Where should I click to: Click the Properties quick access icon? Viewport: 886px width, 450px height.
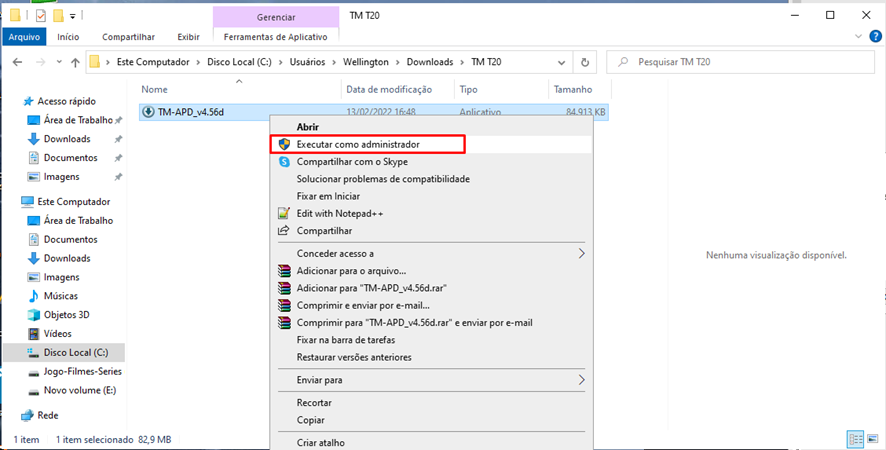[41, 15]
